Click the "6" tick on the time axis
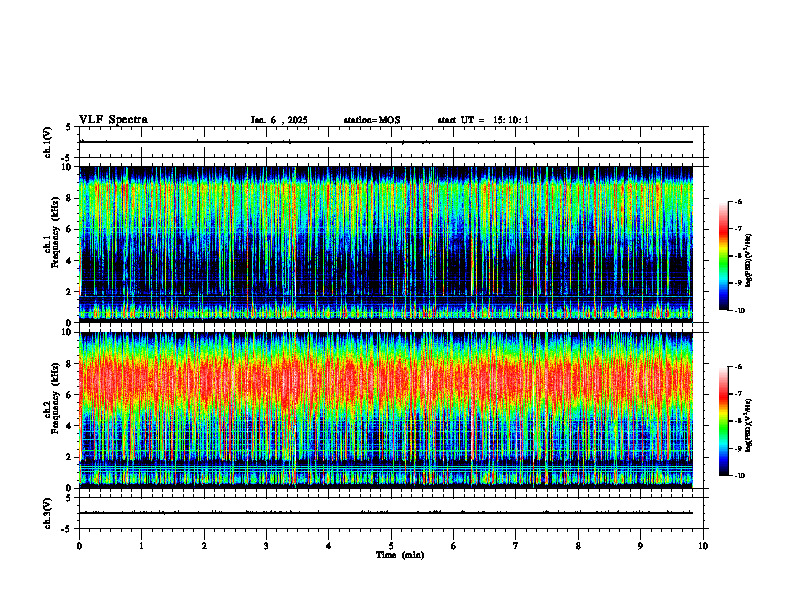The width and height of the screenshot is (792, 612). pos(454,546)
